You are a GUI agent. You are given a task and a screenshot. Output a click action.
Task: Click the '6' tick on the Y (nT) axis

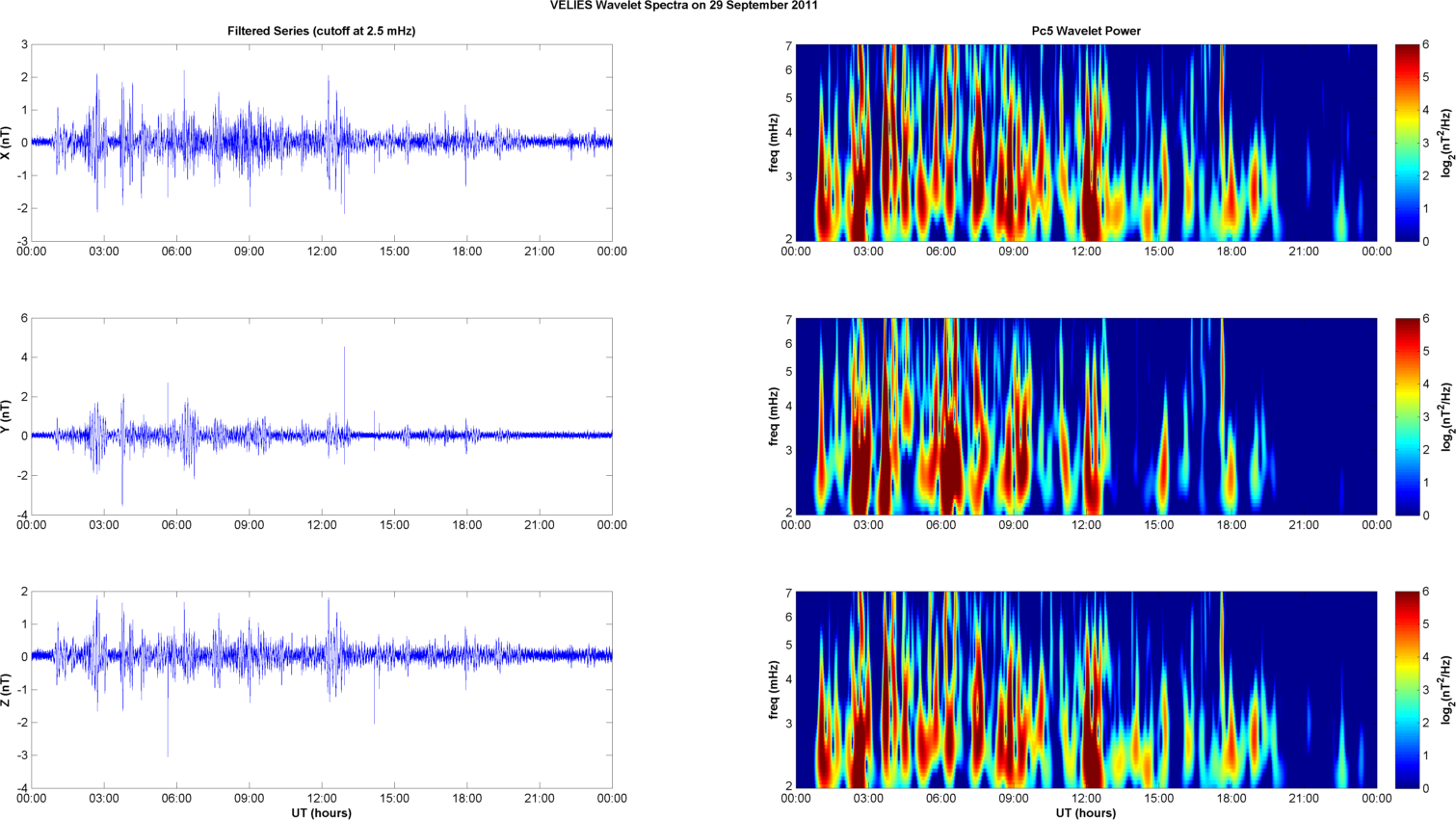coord(24,319)
